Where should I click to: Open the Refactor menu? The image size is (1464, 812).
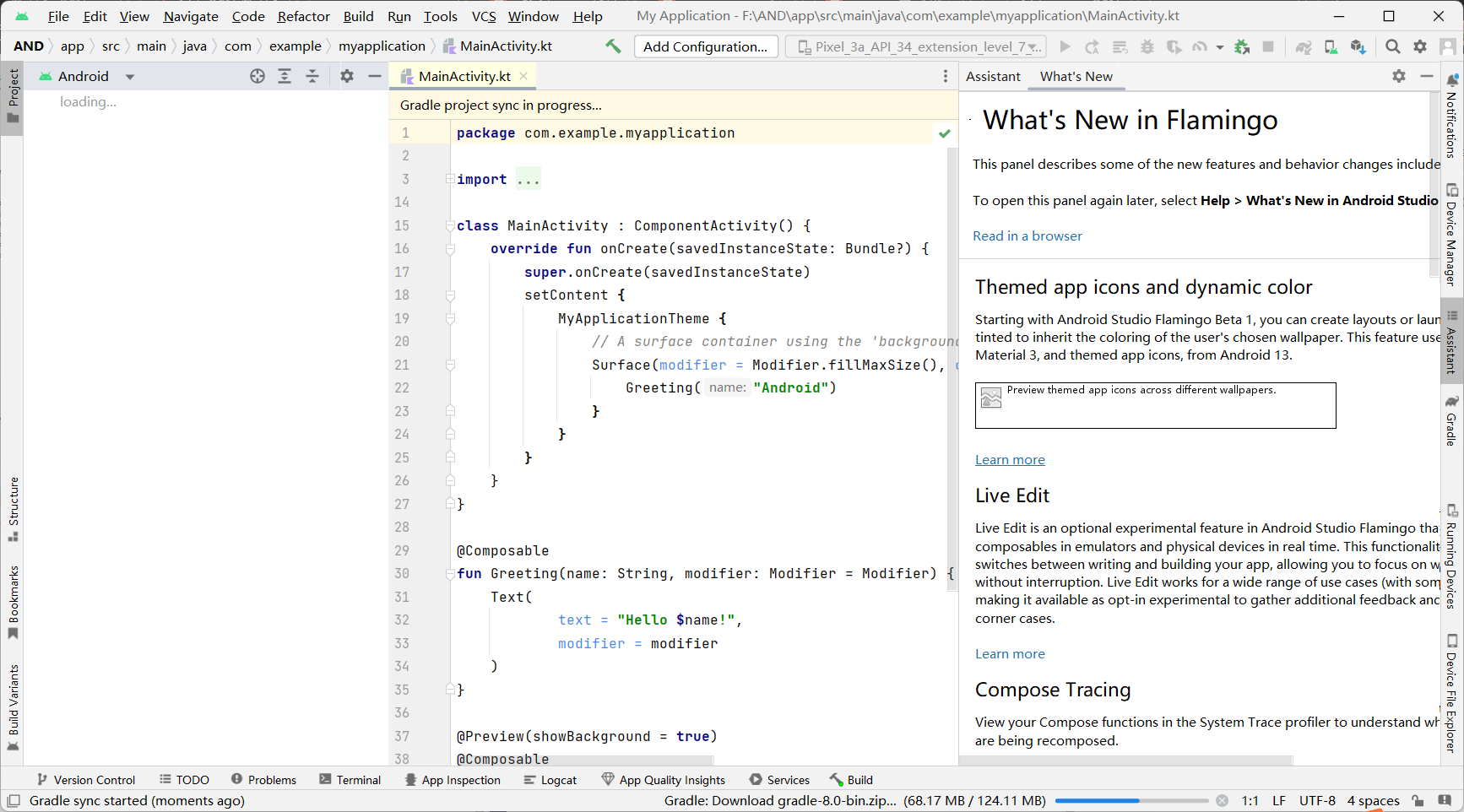(x=303, y=16)
